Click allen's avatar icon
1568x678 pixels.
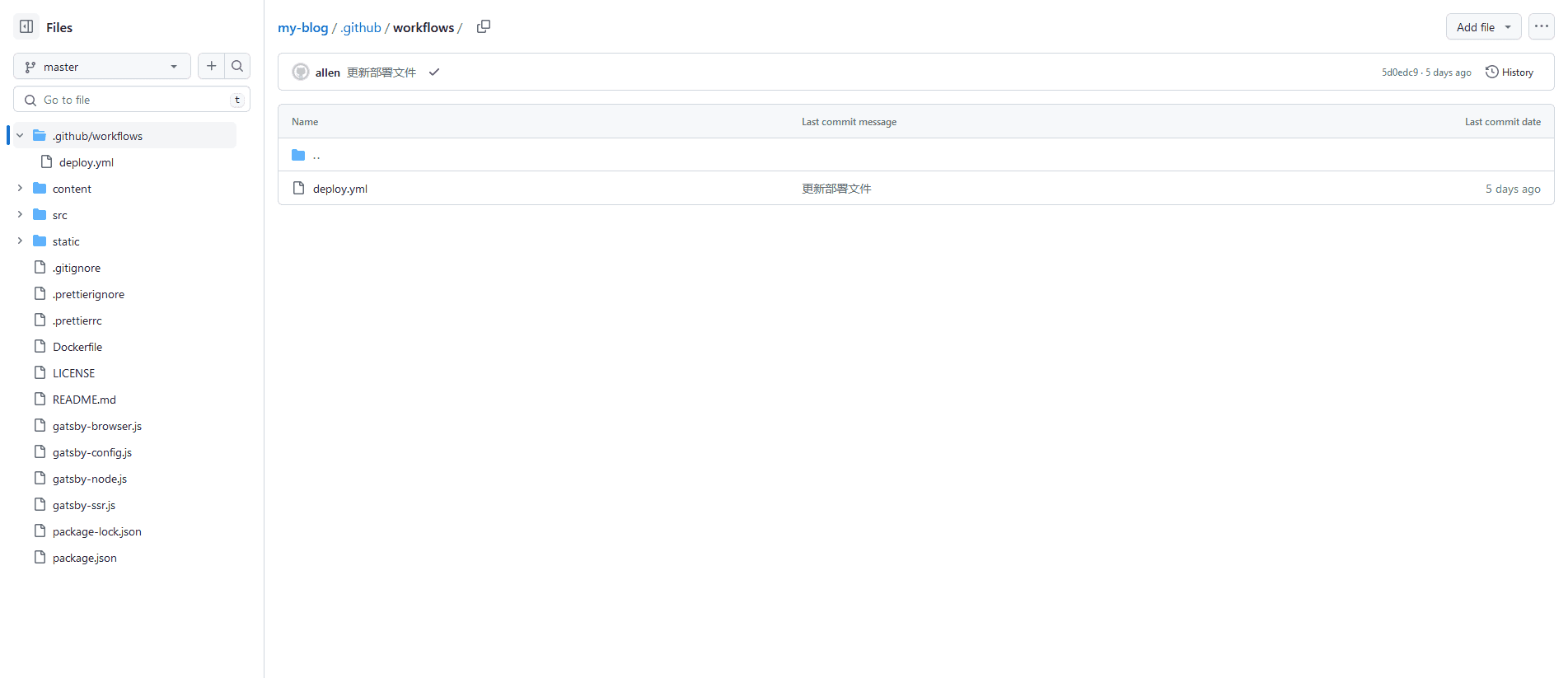point(301,72)
